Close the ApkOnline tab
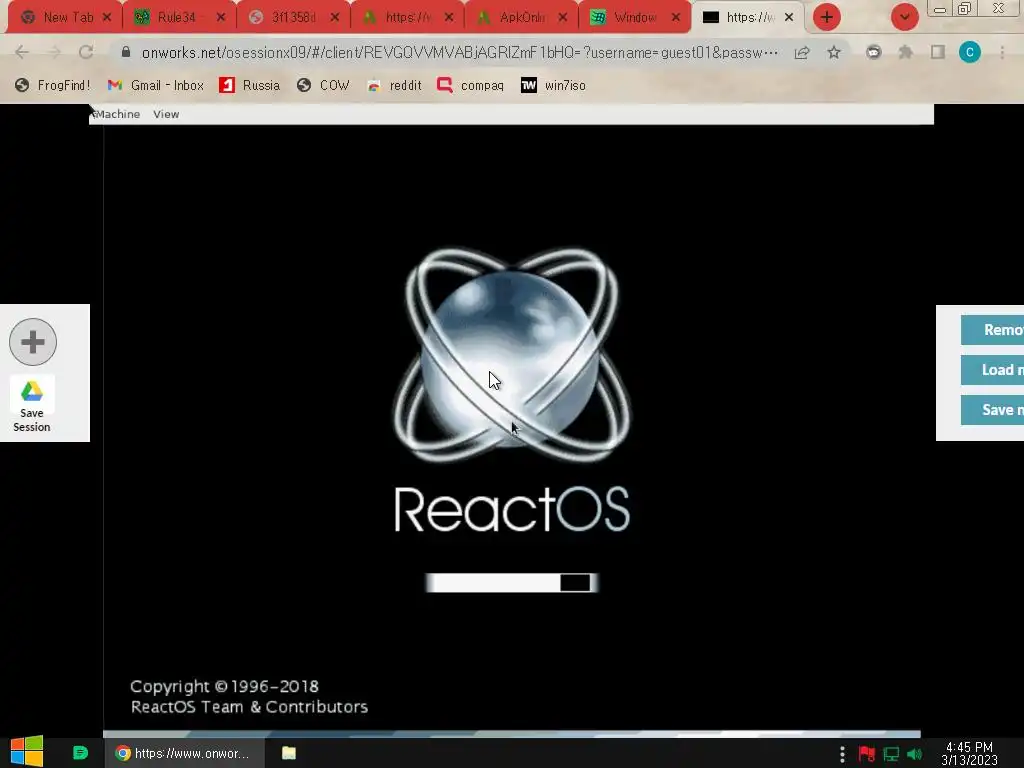 (x=563, y=18)
